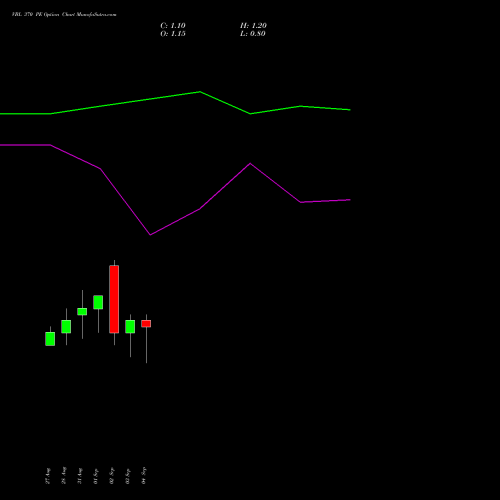Click the large red candlestick for 02 Sep
The image size is (500, 500).
tap(114, 299)
